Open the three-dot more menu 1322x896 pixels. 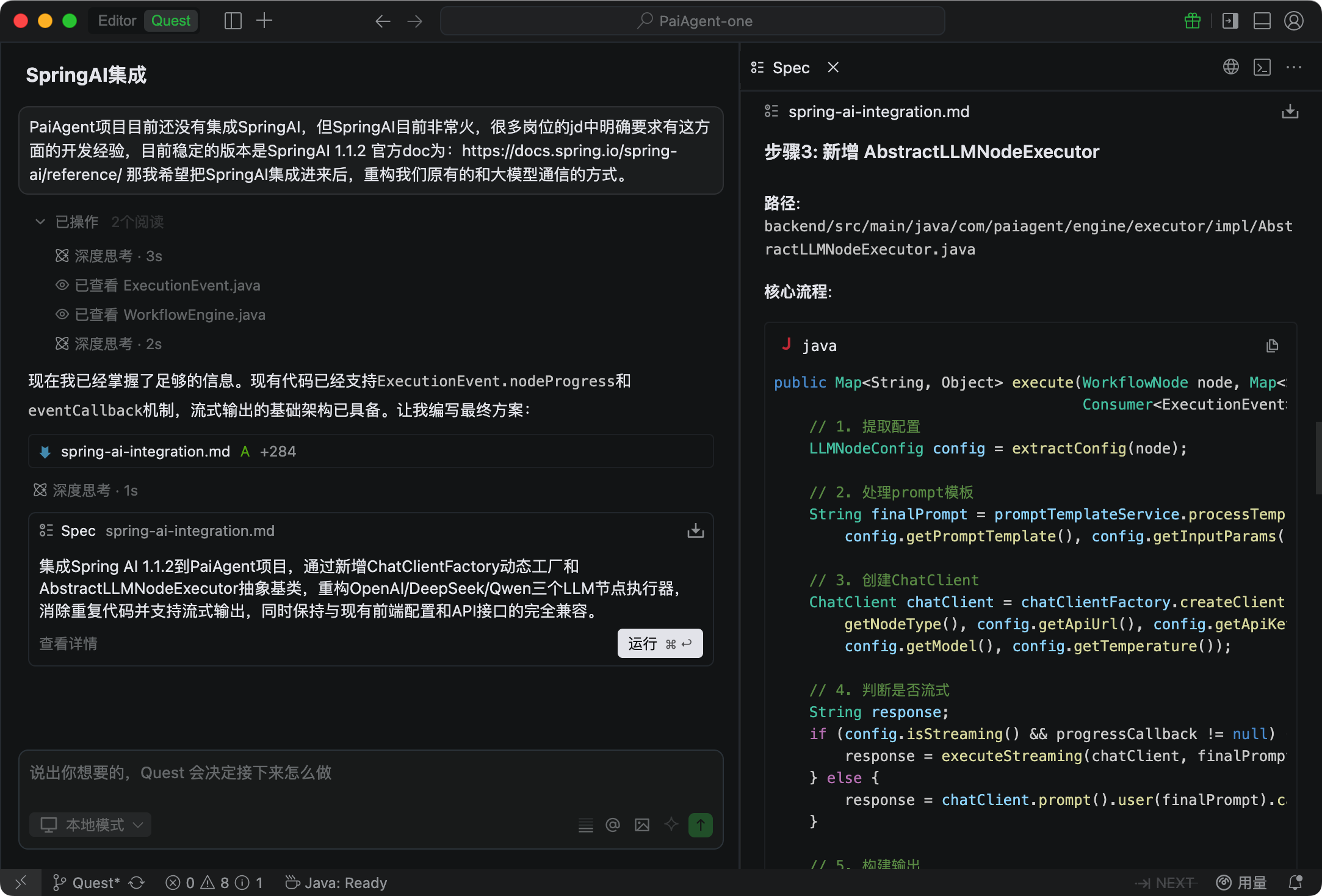1293,67
